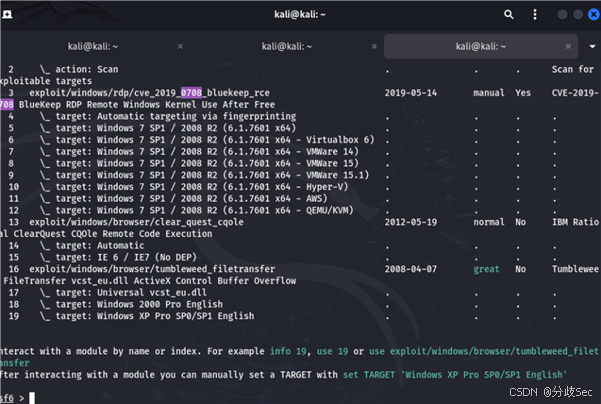
Task: Select the VMWare 15.1 target row
Action: (x=212, y=175)
